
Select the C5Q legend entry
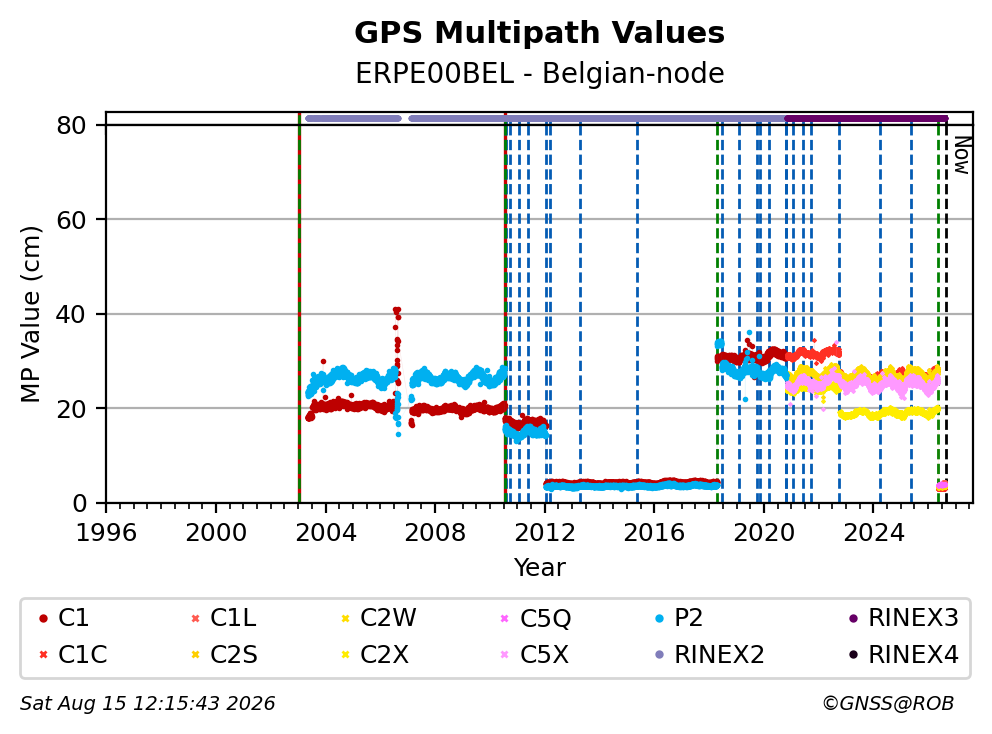(x=535, y=618)
